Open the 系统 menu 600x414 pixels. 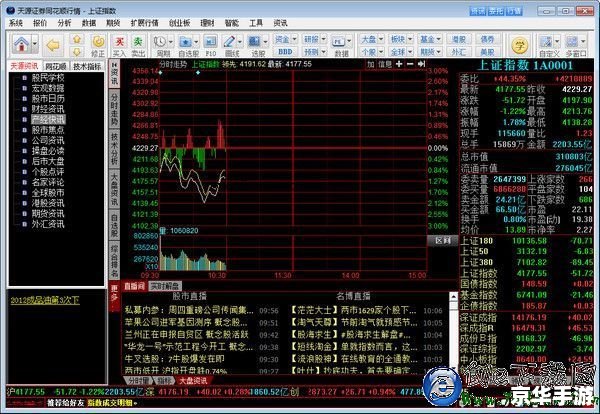point(16,23)
